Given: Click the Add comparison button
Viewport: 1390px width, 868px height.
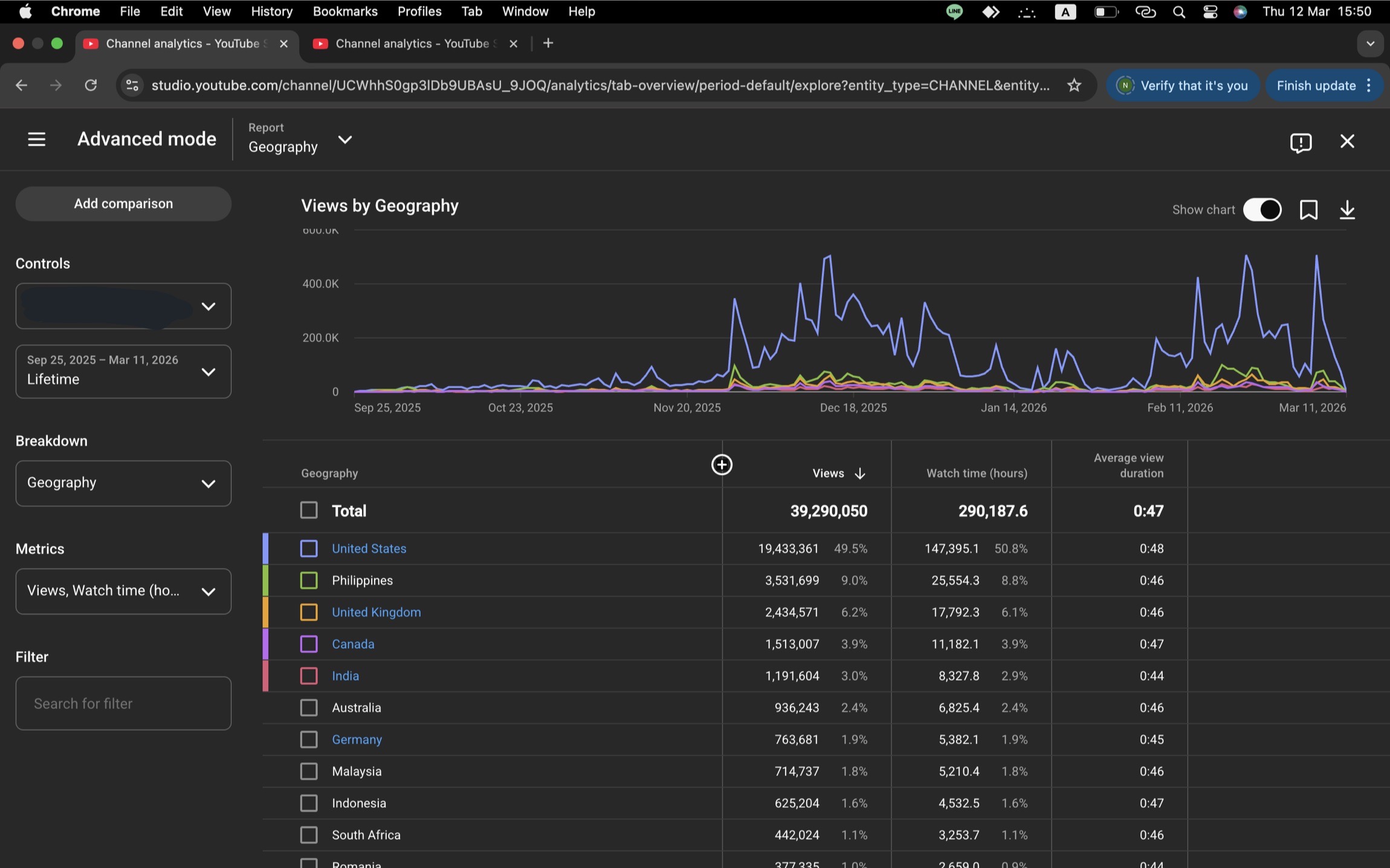Looking at the screenshot, I should click(123, 204).
